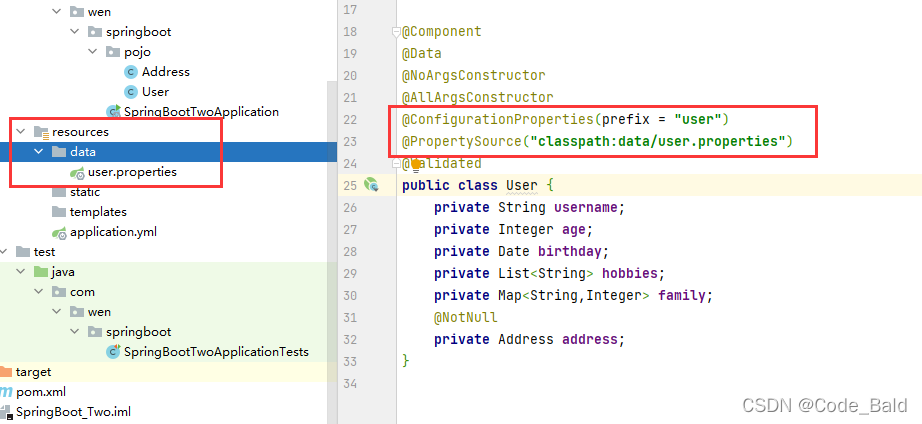Click the user.properties file icon
The image size is (922, 424).
point(77,172)
